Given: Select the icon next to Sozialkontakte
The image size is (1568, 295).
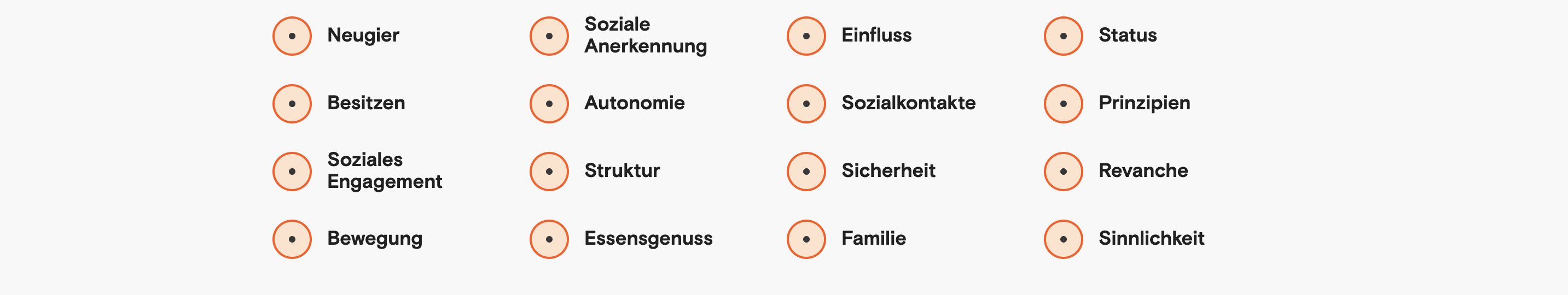Looking at the screenshot, I should coord(806,103).
